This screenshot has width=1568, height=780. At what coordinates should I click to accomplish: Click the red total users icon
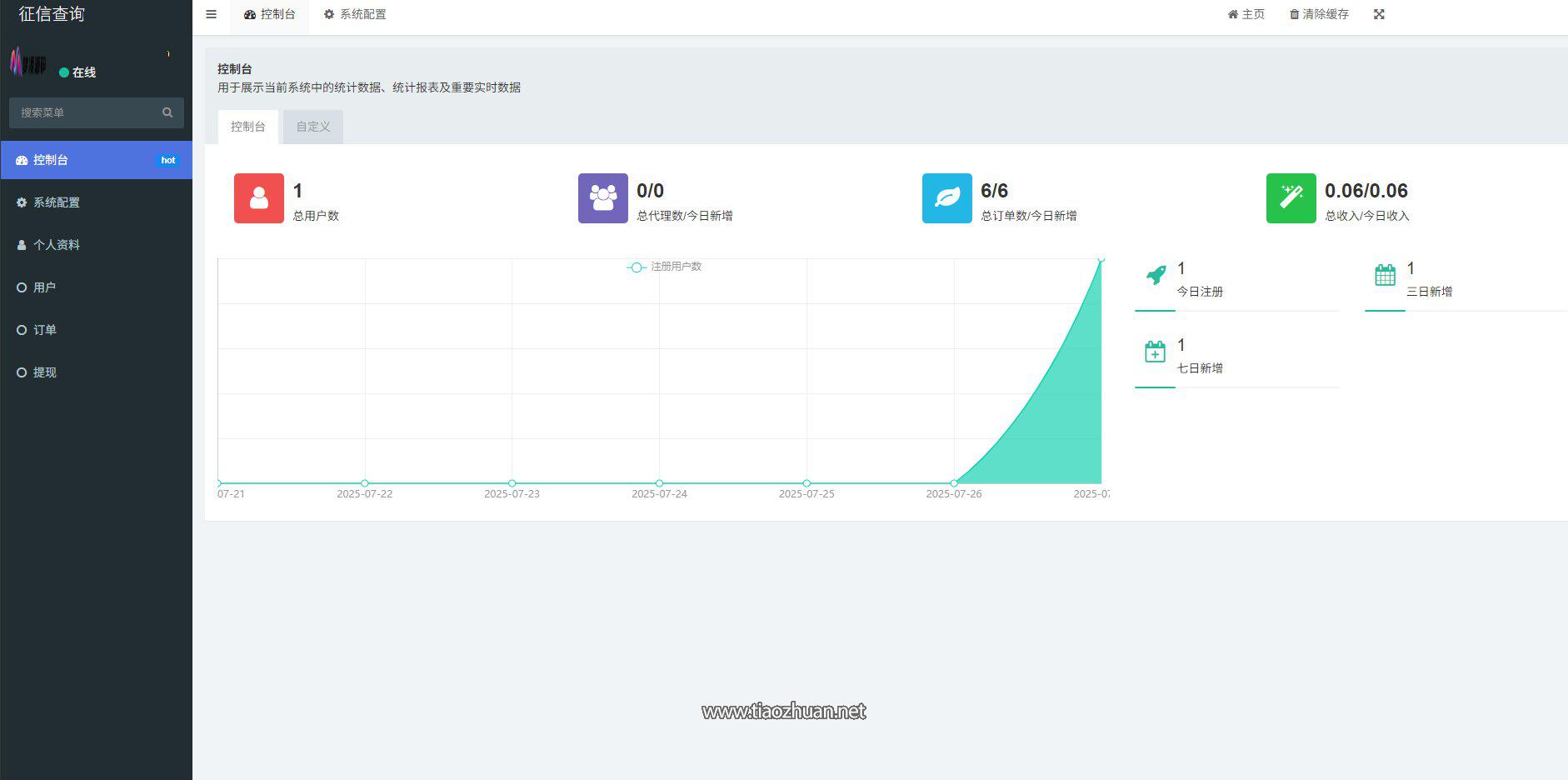pos(259,198)
